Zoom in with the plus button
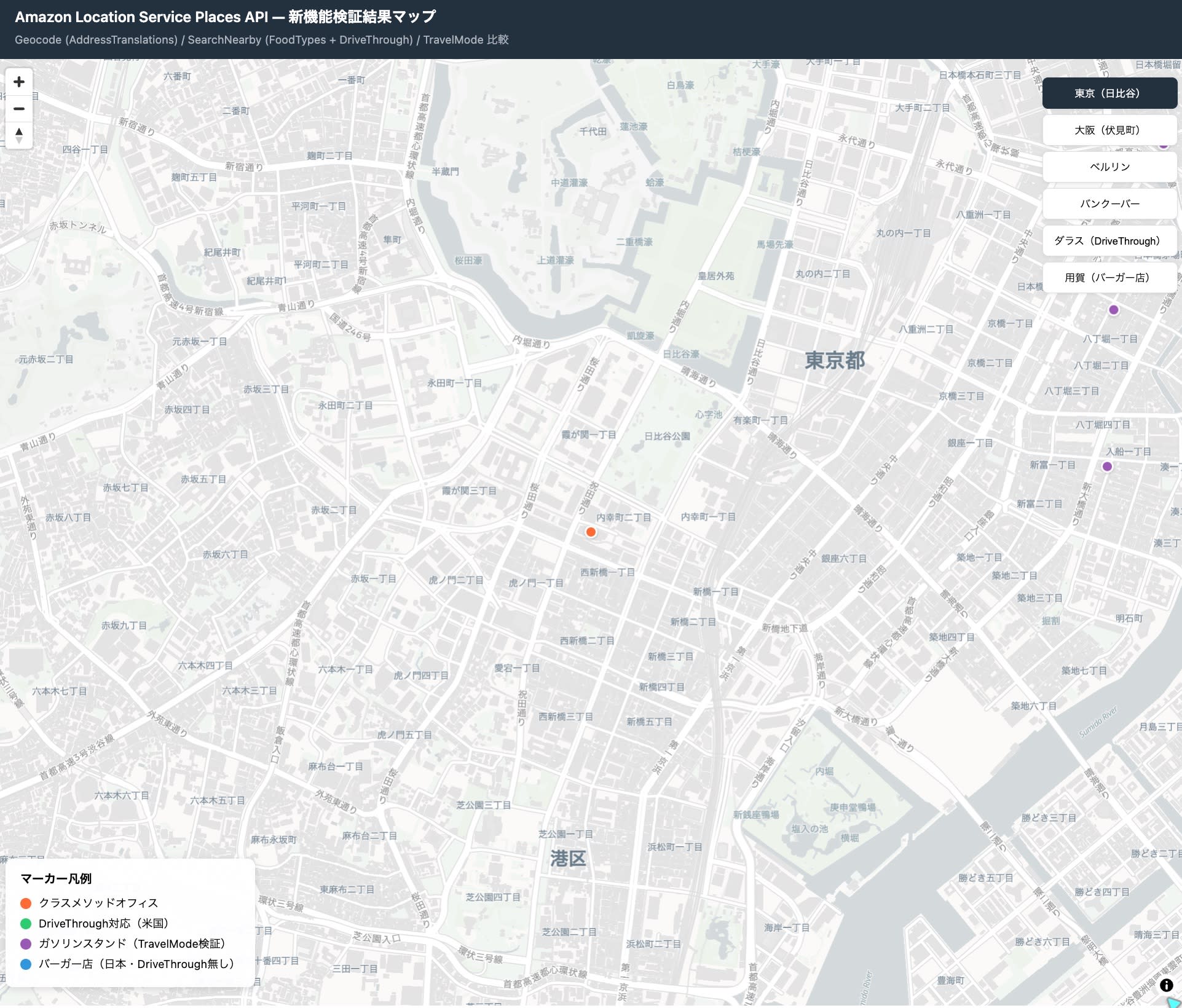 19,82
